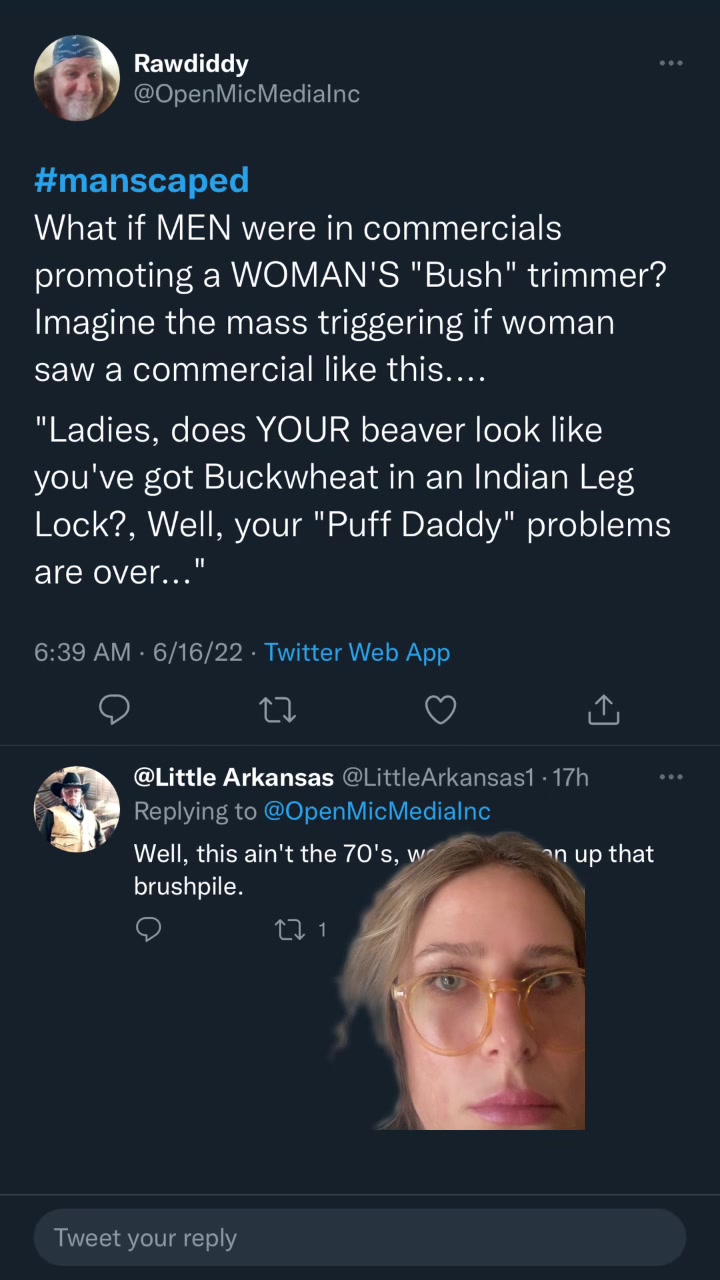
Task: Open @OpenMicMediaInc handle under Rawdiddy
Action: pos(247,94)
